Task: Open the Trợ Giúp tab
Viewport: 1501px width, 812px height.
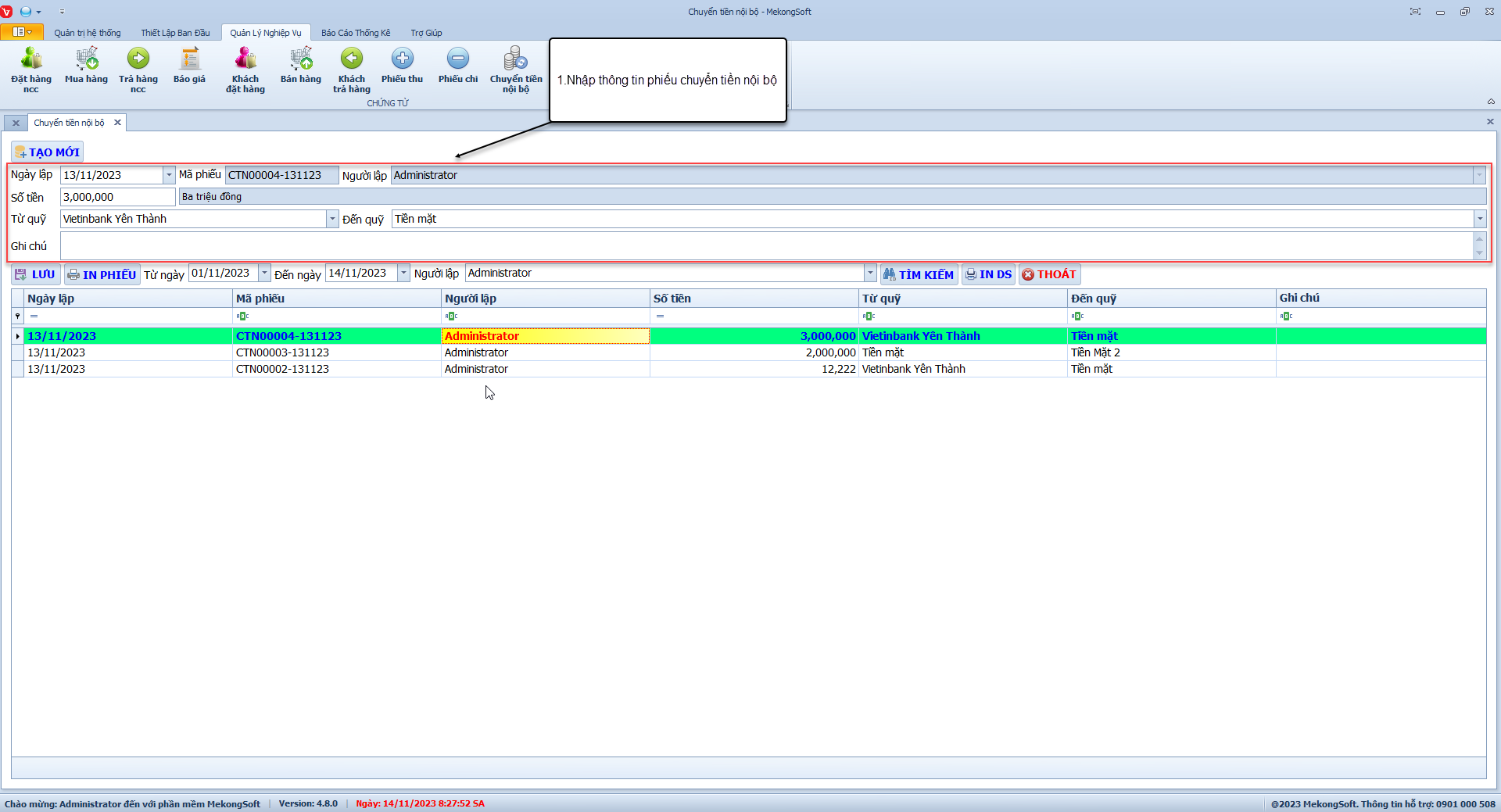Action: 426,33
